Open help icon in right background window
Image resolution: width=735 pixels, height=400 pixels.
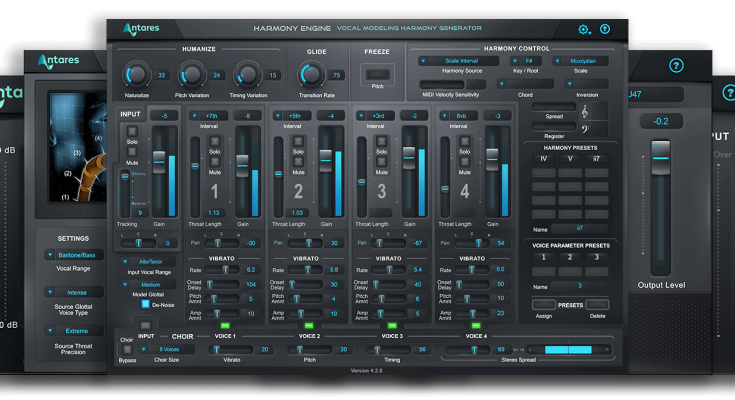(x=676, y=65)
